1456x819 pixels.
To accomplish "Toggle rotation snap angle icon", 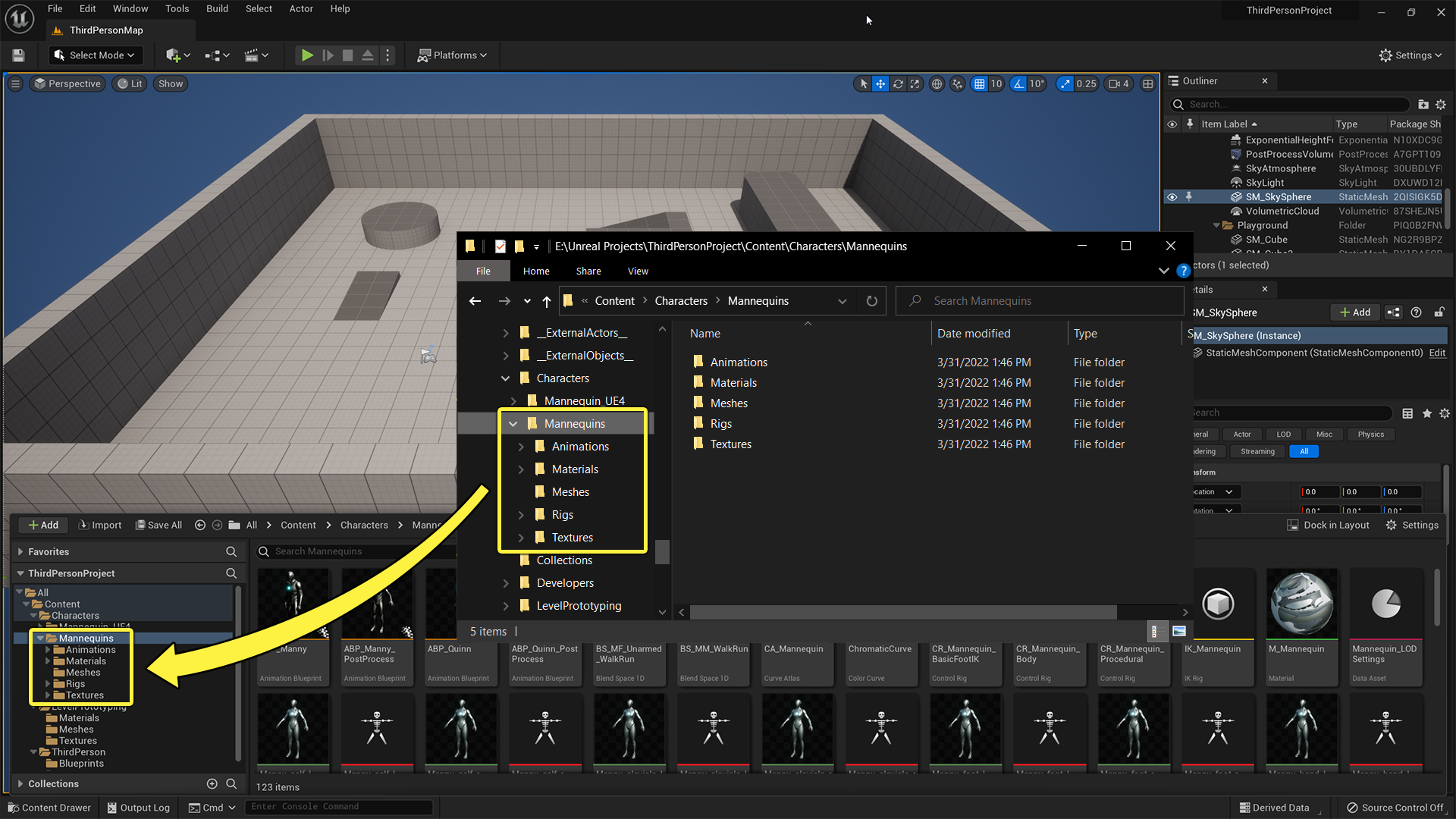I will point(1019,84).
